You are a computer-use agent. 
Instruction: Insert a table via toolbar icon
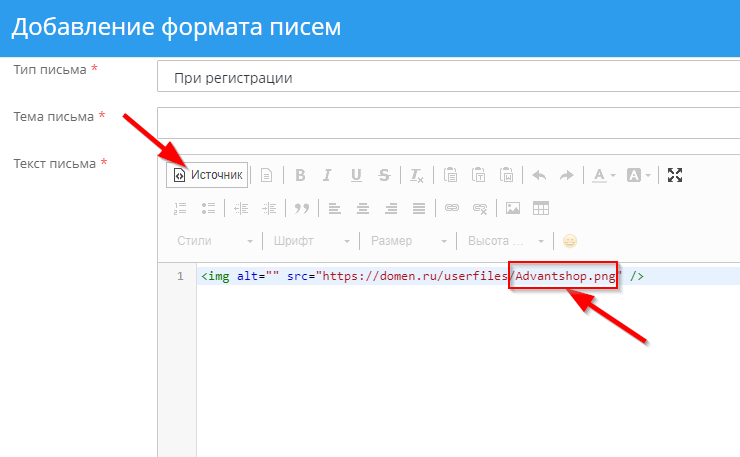click(541, 208)
